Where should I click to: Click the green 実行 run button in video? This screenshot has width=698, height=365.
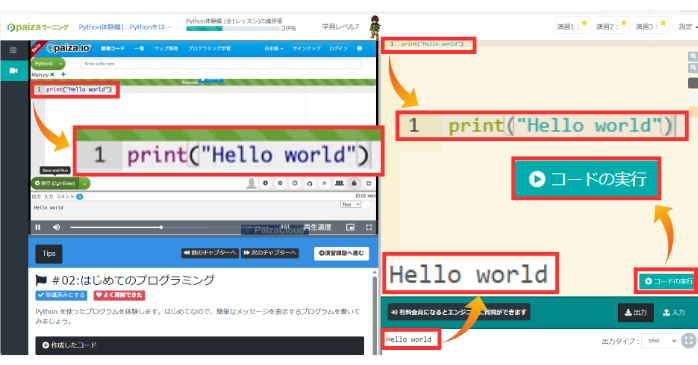[x=56, y=183]
